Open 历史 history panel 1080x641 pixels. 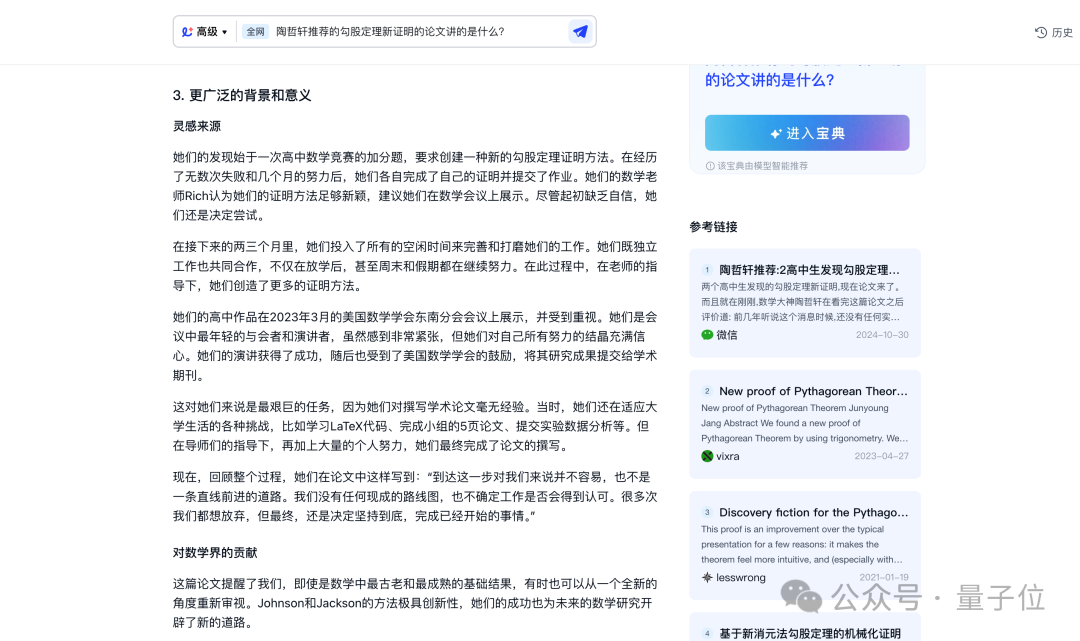[1054, 32]
